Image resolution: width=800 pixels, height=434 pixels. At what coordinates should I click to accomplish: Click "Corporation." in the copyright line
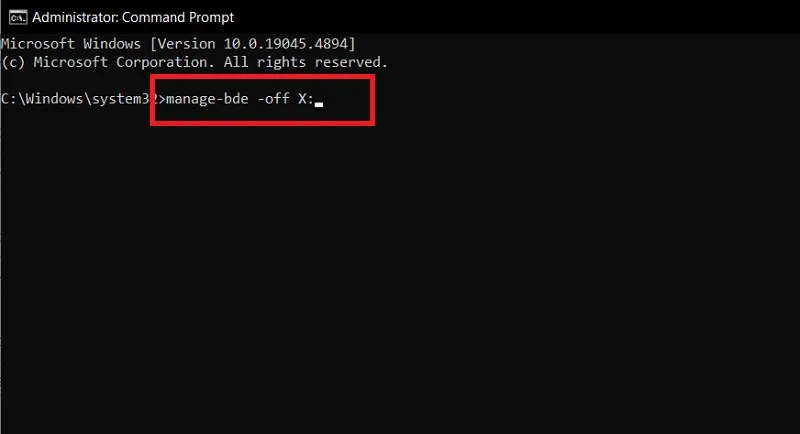pyautogui.click(x=165, y=62)
